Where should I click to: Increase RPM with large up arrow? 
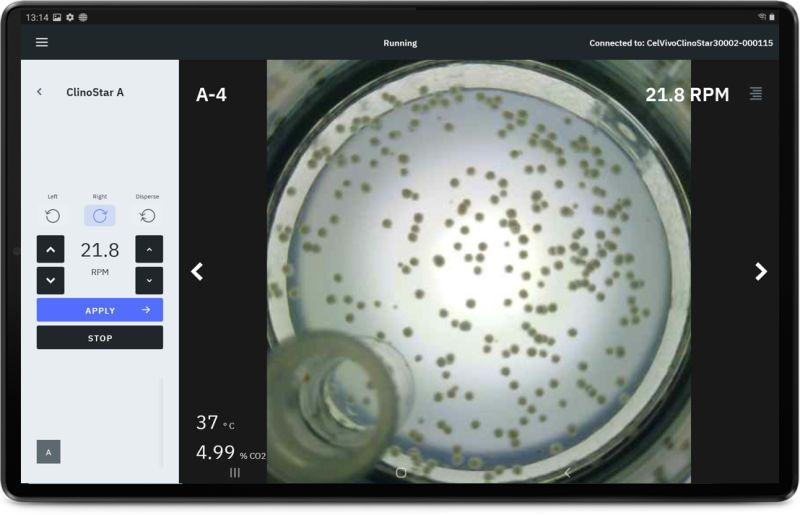click(x=51, y=249)
